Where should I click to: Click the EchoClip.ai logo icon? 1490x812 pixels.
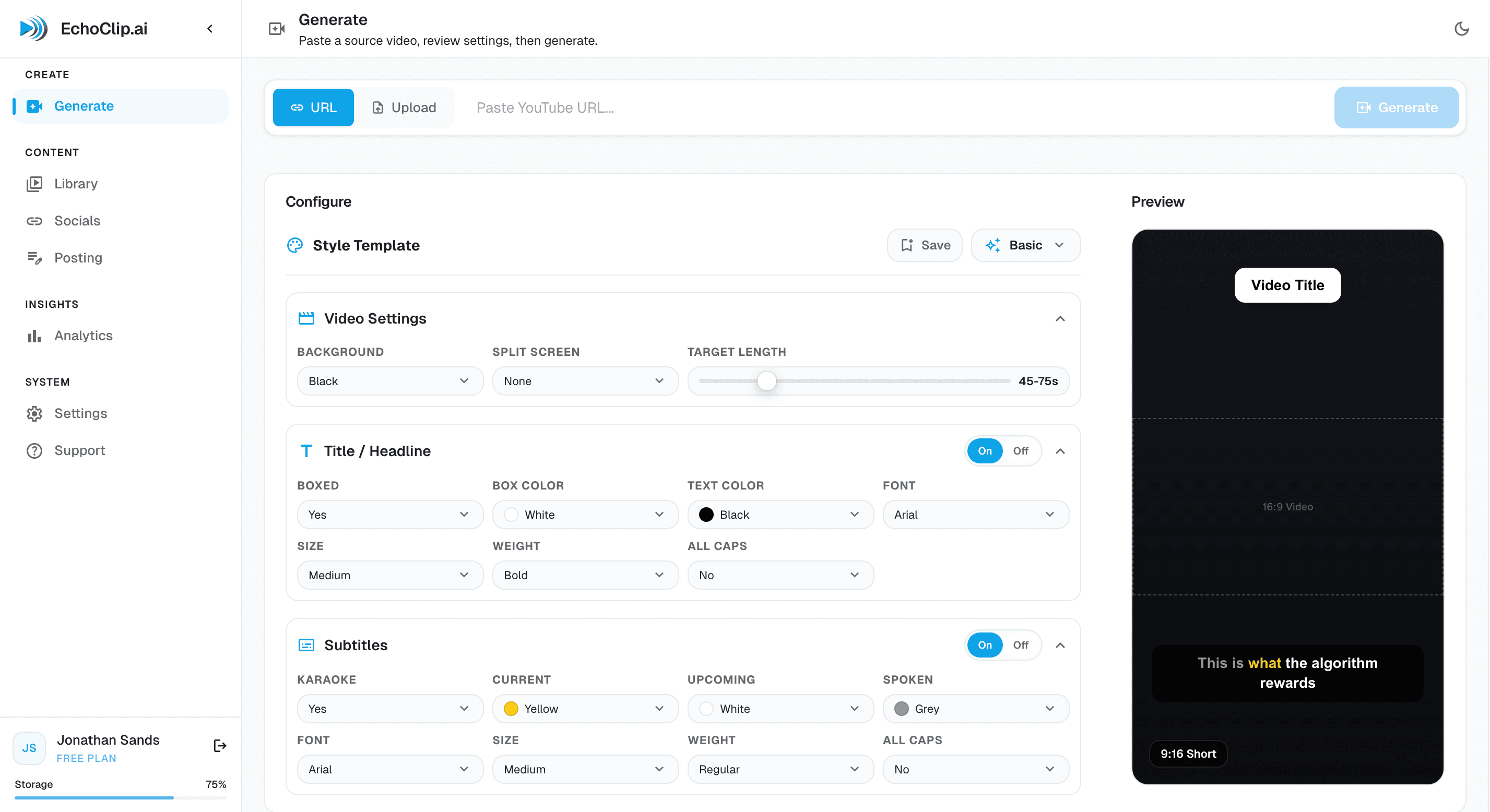coord(33,28)
